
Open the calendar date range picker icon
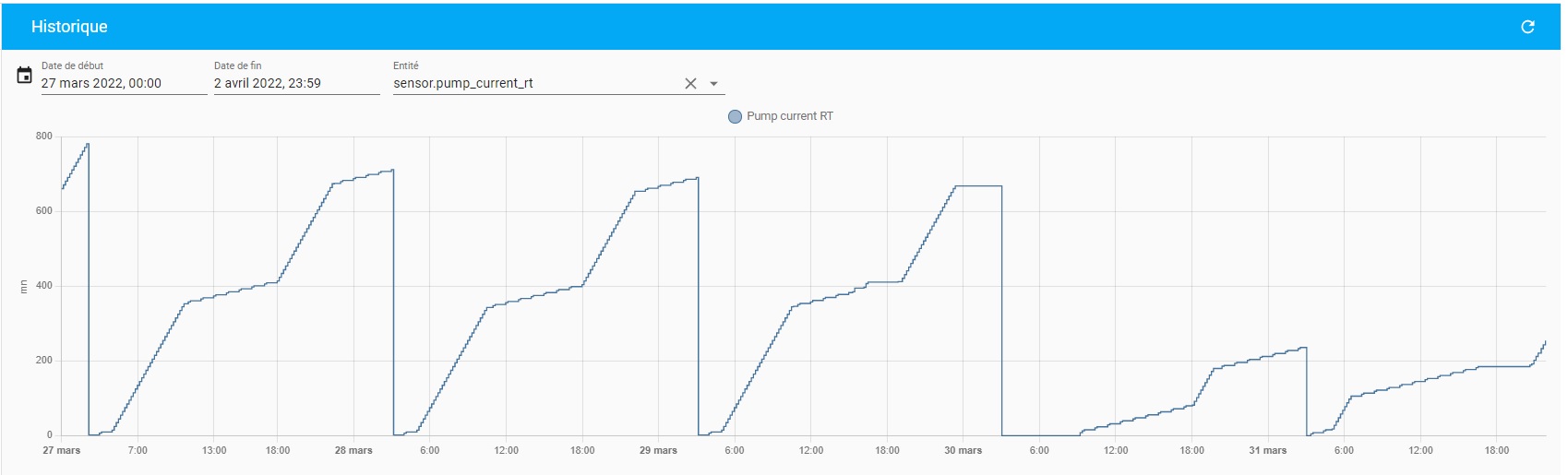click(25, 75)
